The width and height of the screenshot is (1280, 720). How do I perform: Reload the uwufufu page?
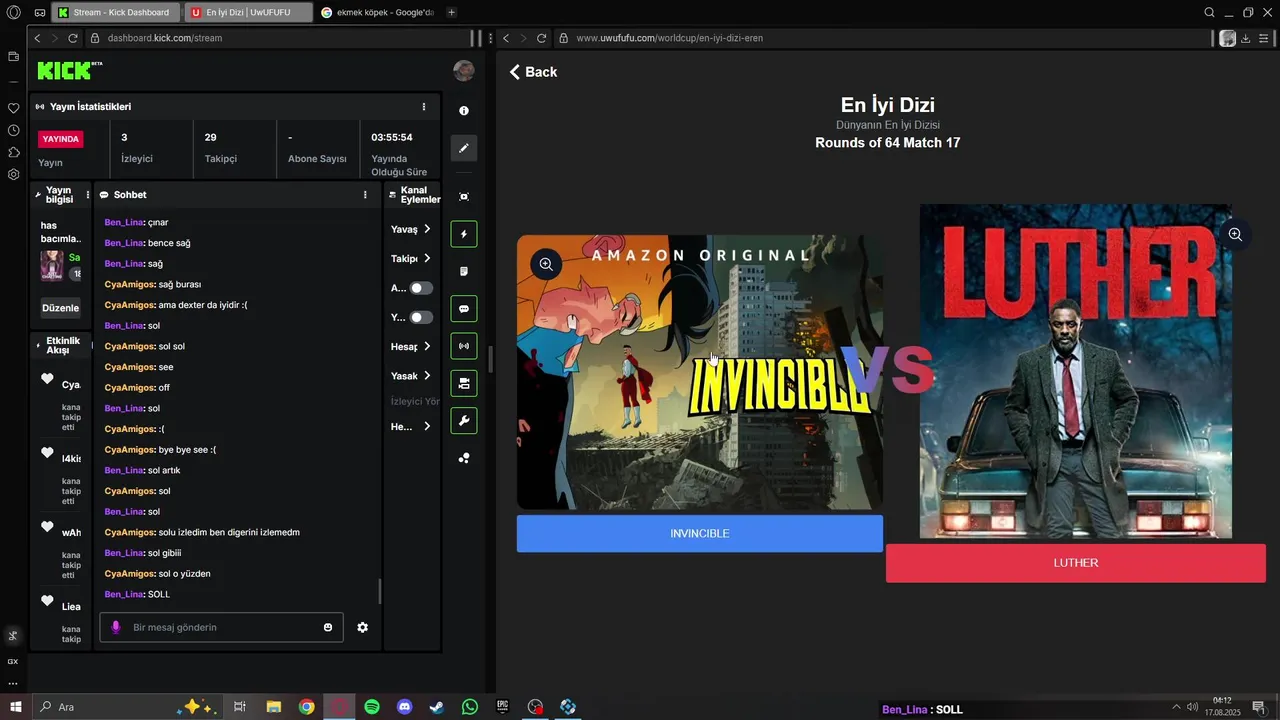click(542, 38)
